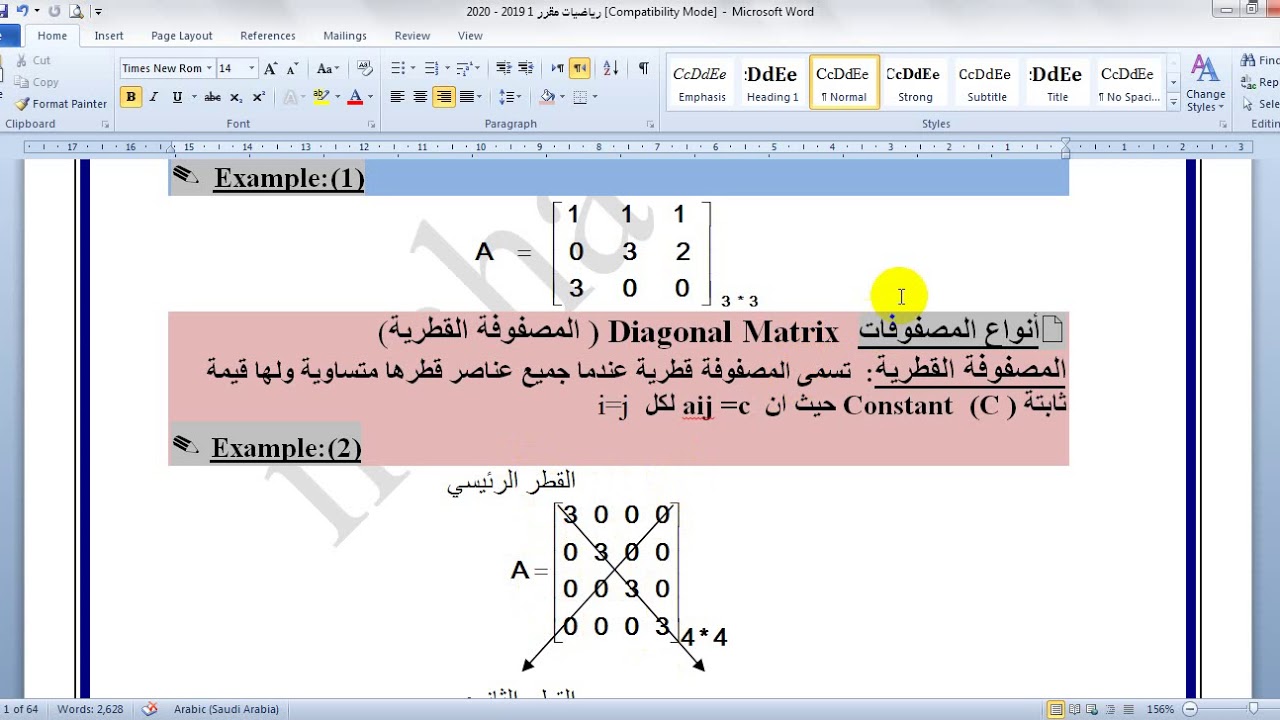Viewport: 1280px width, 720px height.
Task: Click Grow Font icon
Action: [x=271, y=68]
